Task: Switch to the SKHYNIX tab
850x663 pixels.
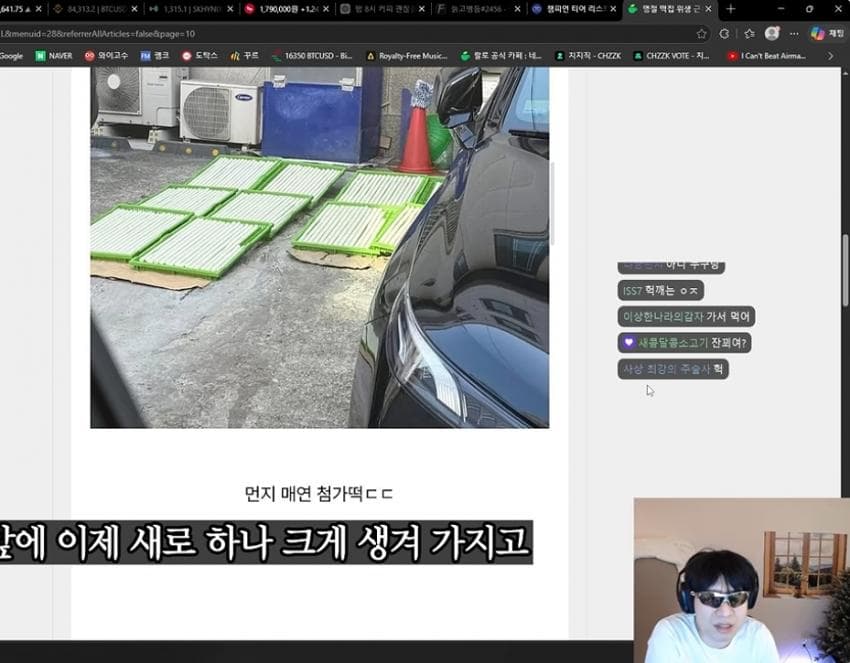Action: [x=191, y=9]
